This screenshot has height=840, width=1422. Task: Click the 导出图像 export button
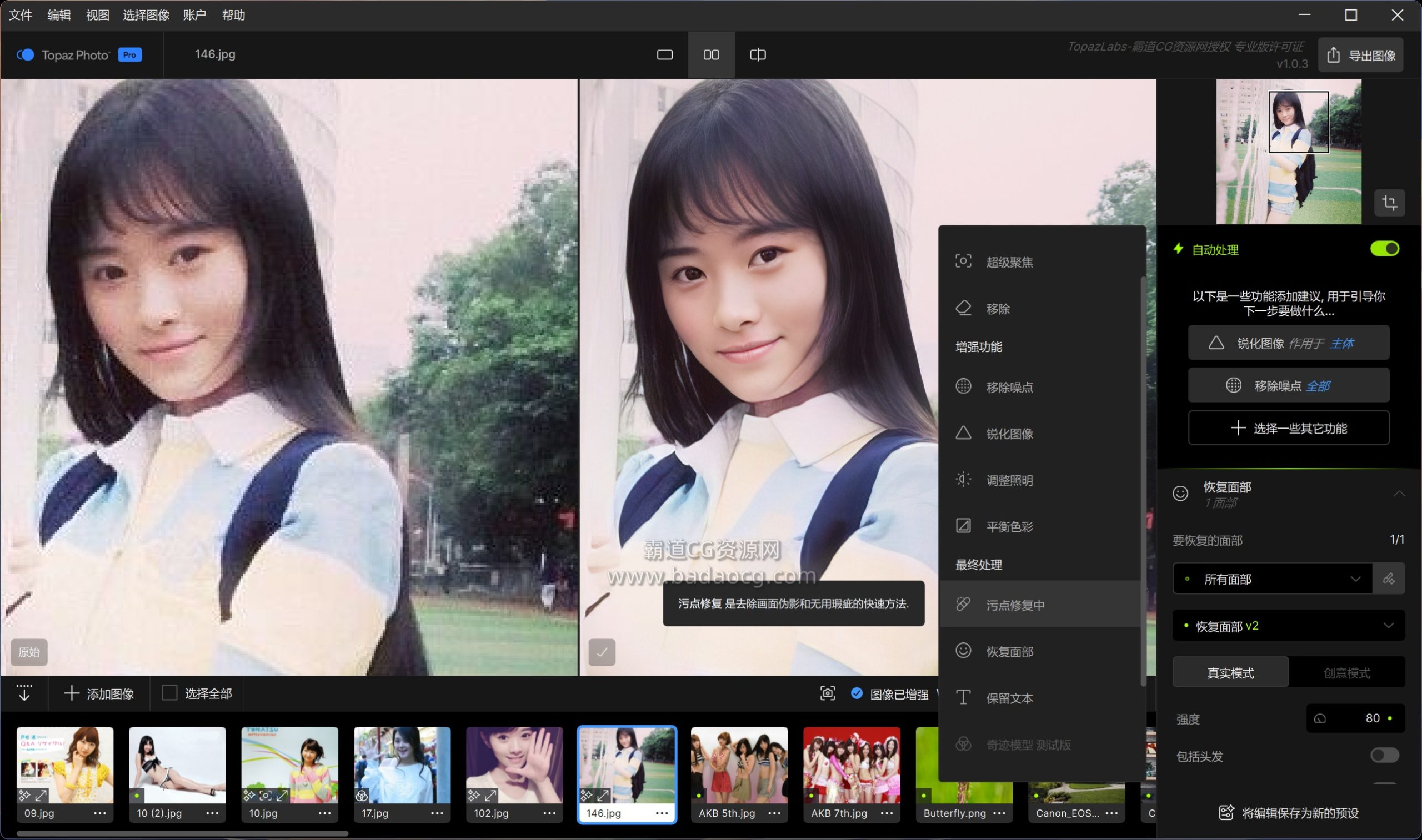pyautogui.click(x=1360, y=55)
